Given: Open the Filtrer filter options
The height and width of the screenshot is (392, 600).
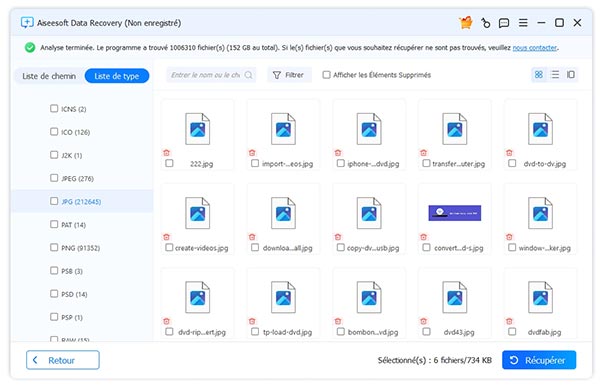Looking at the screenshot, I should 289,75.
